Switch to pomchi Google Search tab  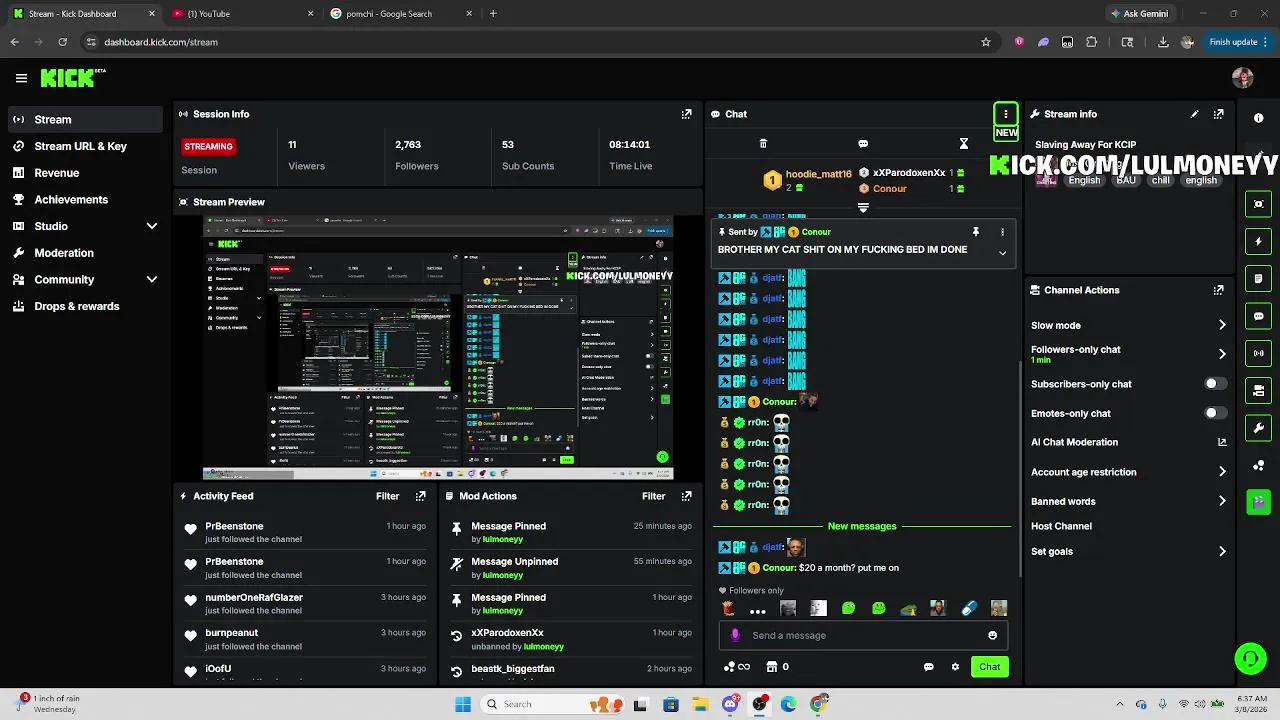[x=400, y=14]
